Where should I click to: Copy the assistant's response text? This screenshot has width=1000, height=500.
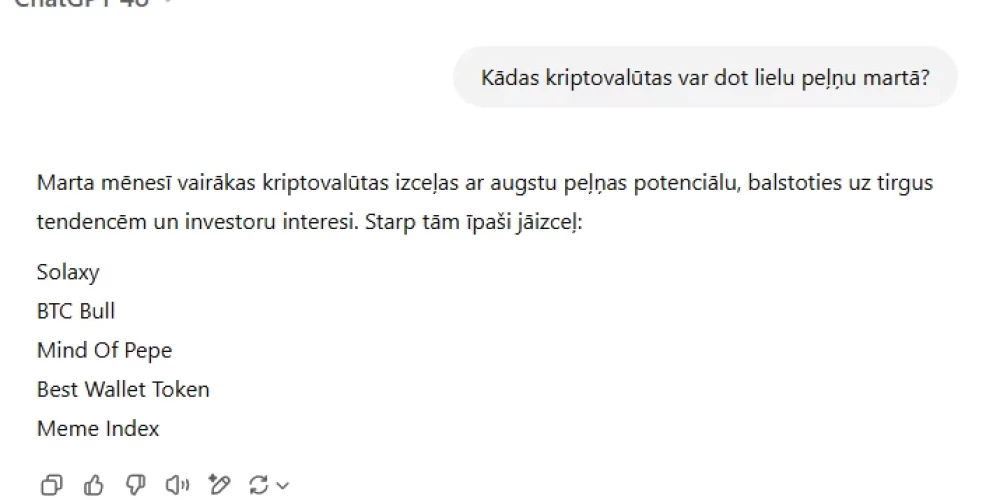click(52, 485)
